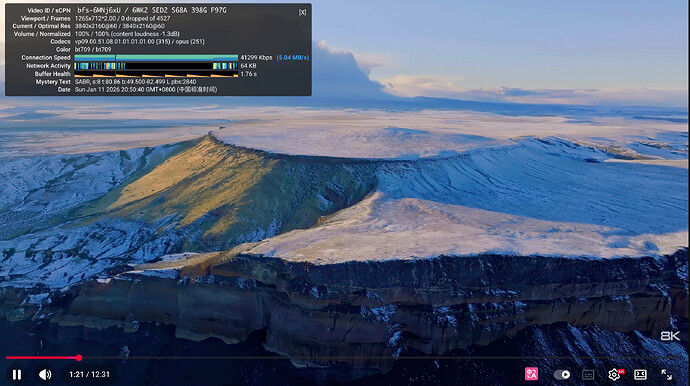690x386 pixels.
Task: Click the blue 5.04 MB/s speed text
Action: (293, 58)
